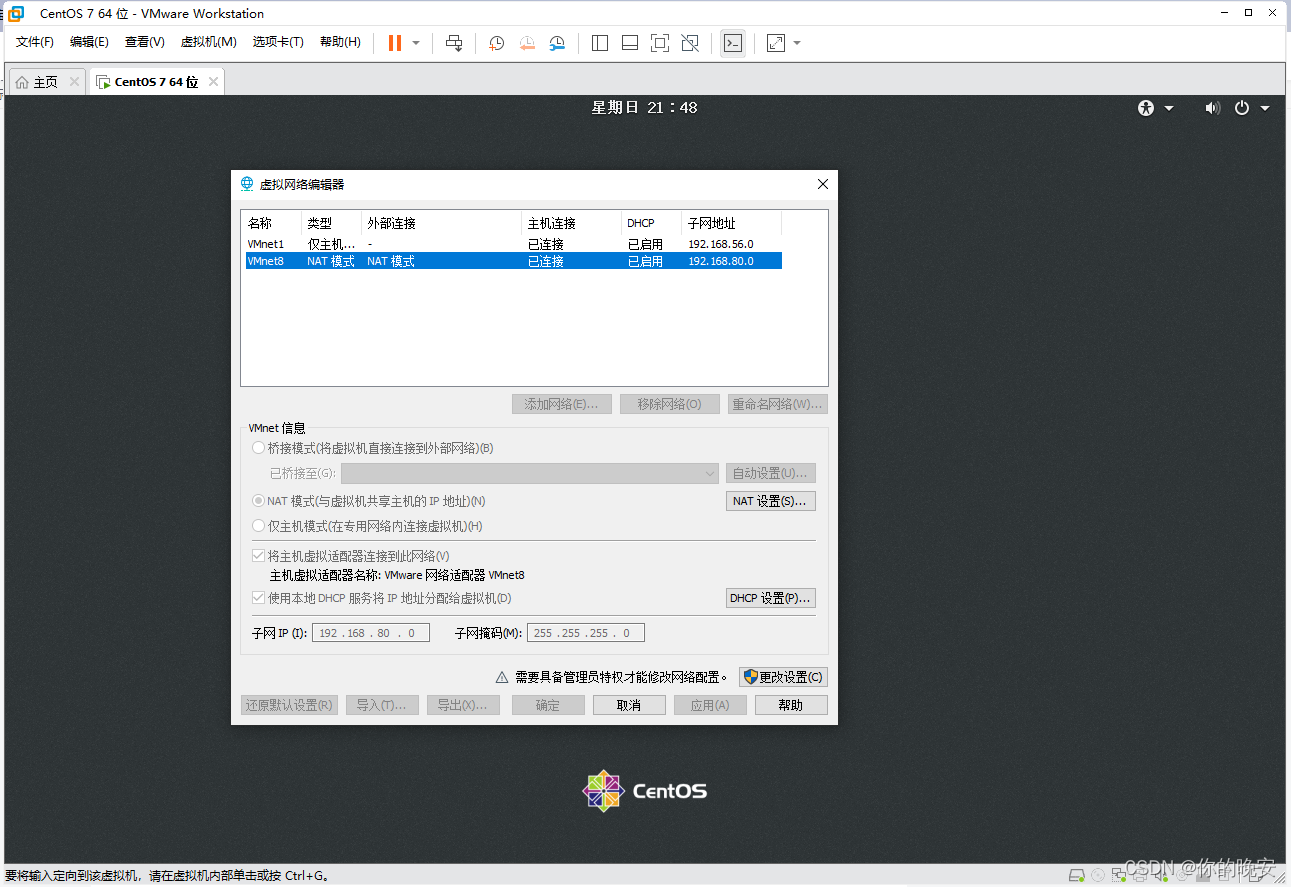Toggle the library sidebar toolbar icon
This screenshot has height=887, width=1291.
[x=600, y=43]
